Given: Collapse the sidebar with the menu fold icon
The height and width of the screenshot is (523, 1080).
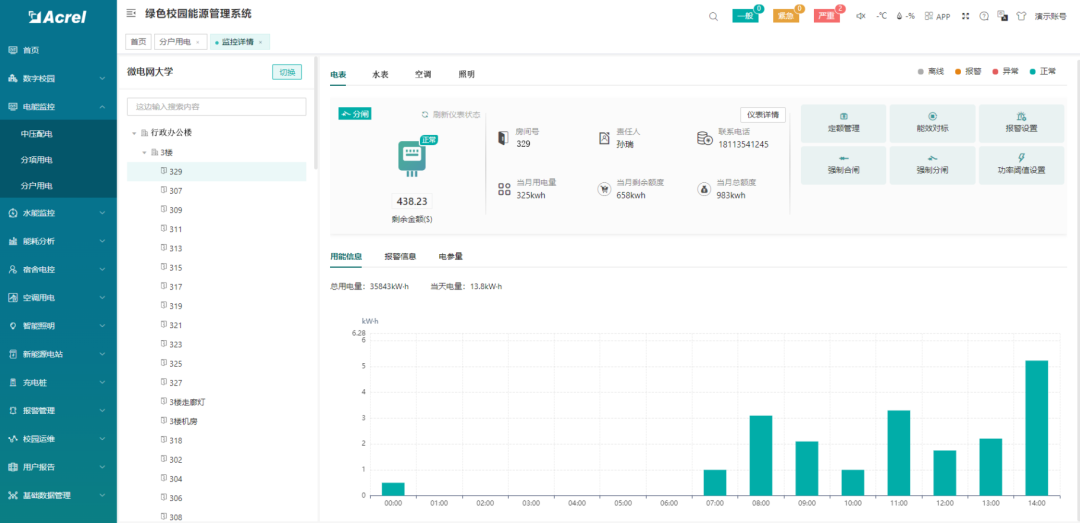Looking at the screenshot, I should (131, 13).
